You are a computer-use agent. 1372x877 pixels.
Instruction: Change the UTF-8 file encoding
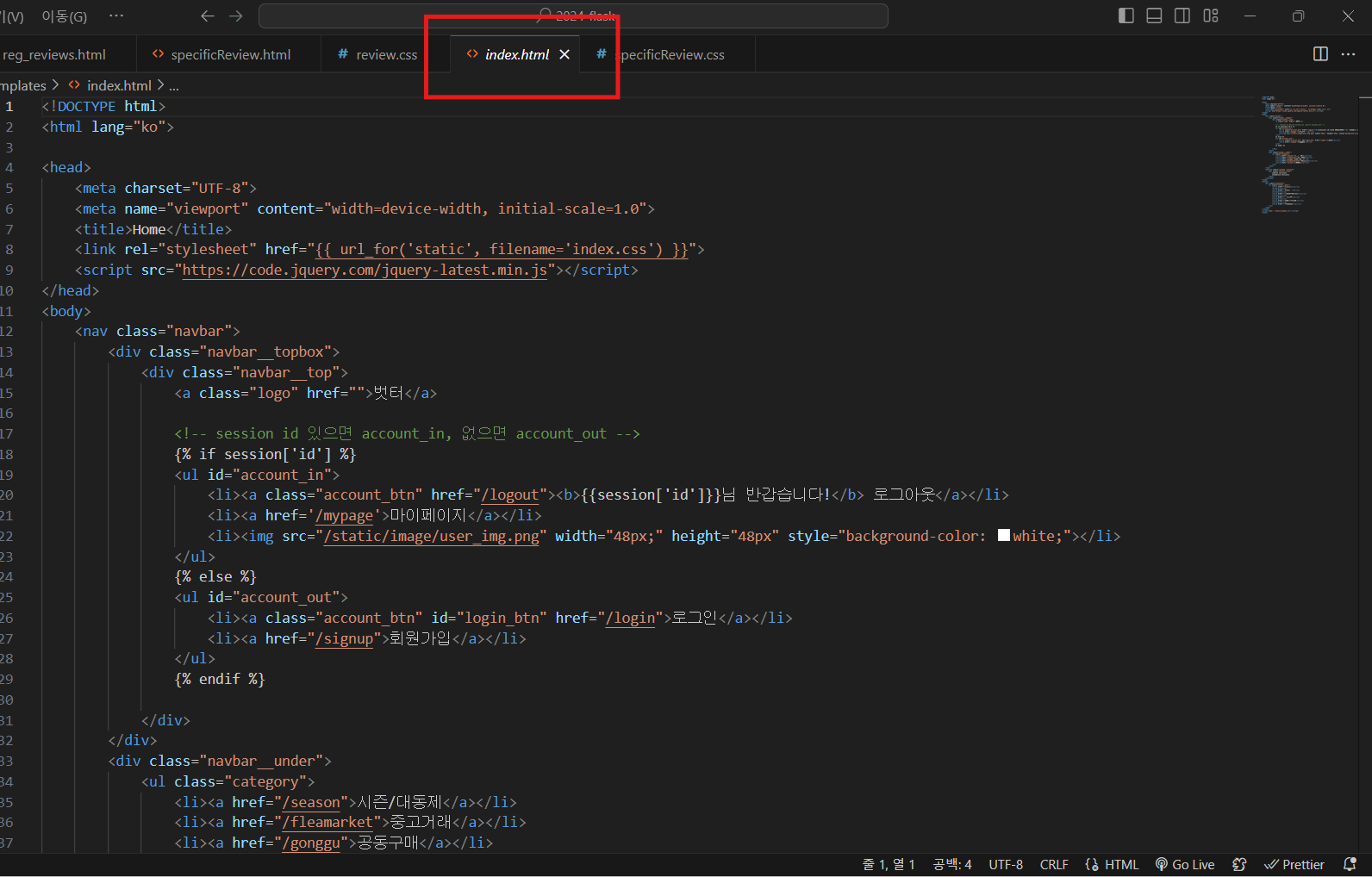(1006, 864)
